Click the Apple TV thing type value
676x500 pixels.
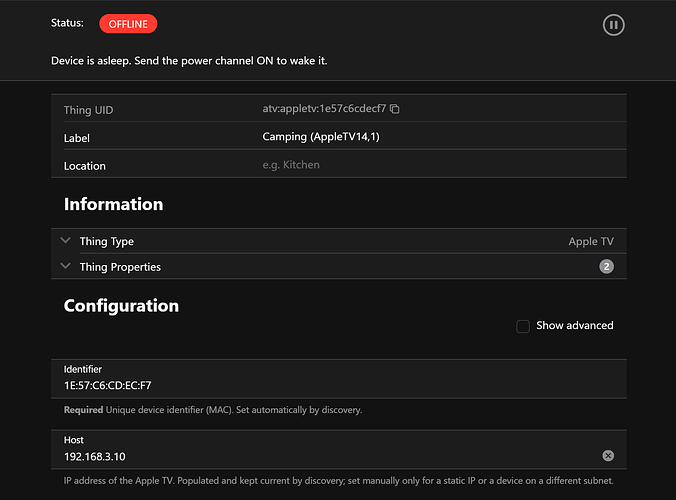point(591,241)
